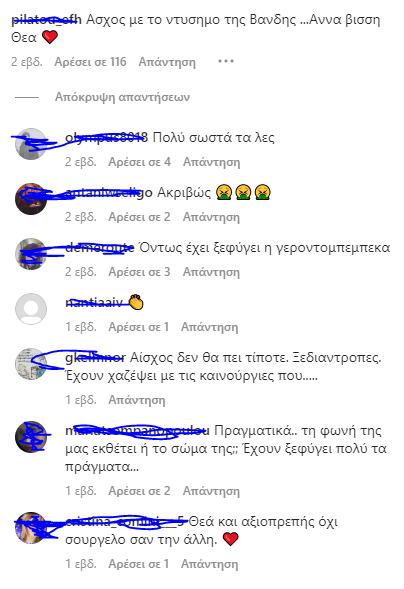Open avatar next to Πολύ σωστά τα λες
The image size is (404, 589).
point(31,144)
